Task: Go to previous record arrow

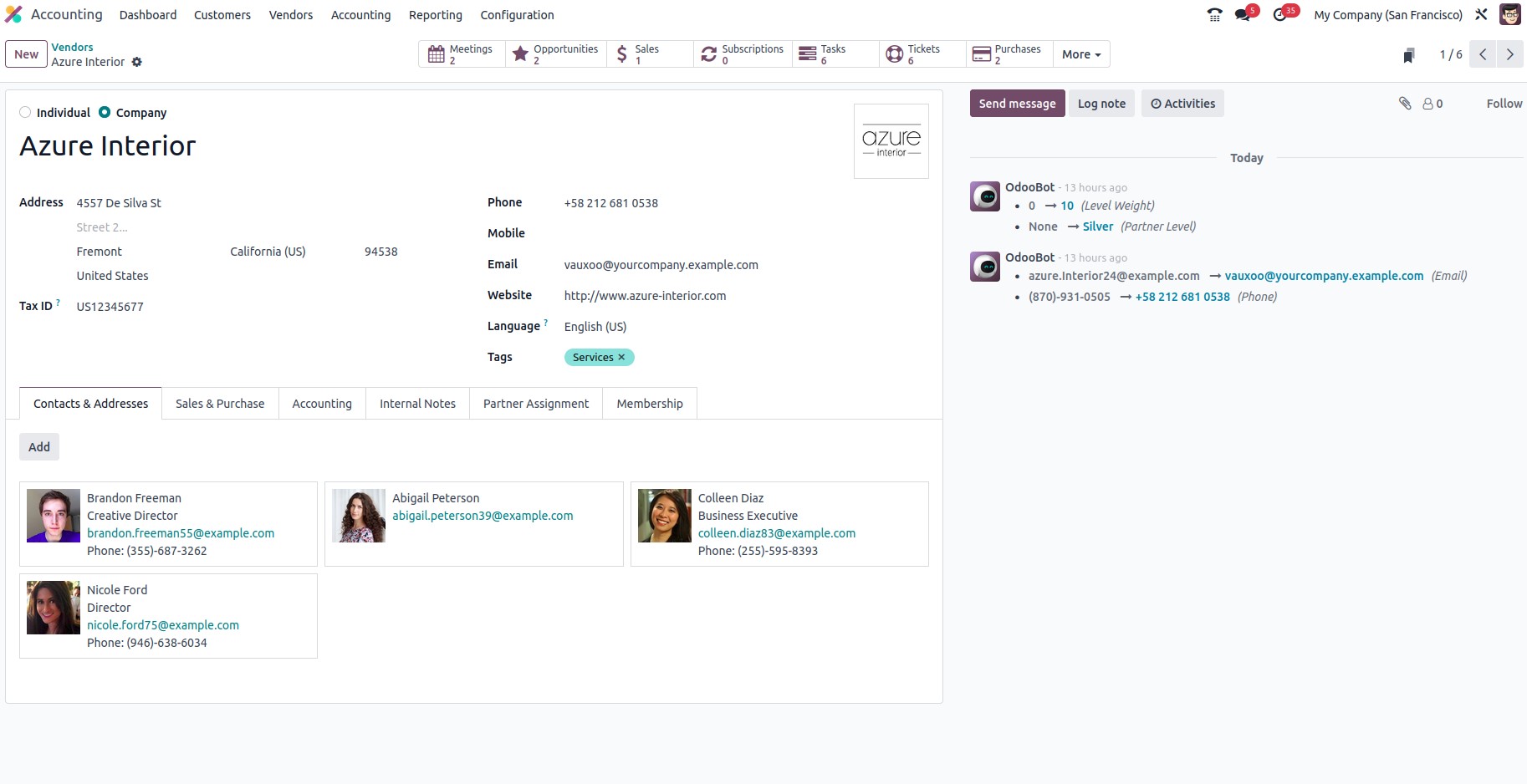Action: coord(1483,54)
